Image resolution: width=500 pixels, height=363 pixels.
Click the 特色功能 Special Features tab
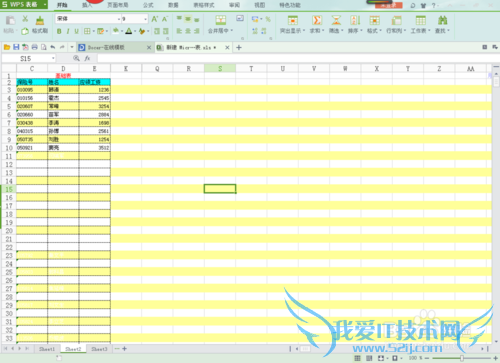pyautogui.click(x=290, y=5)
